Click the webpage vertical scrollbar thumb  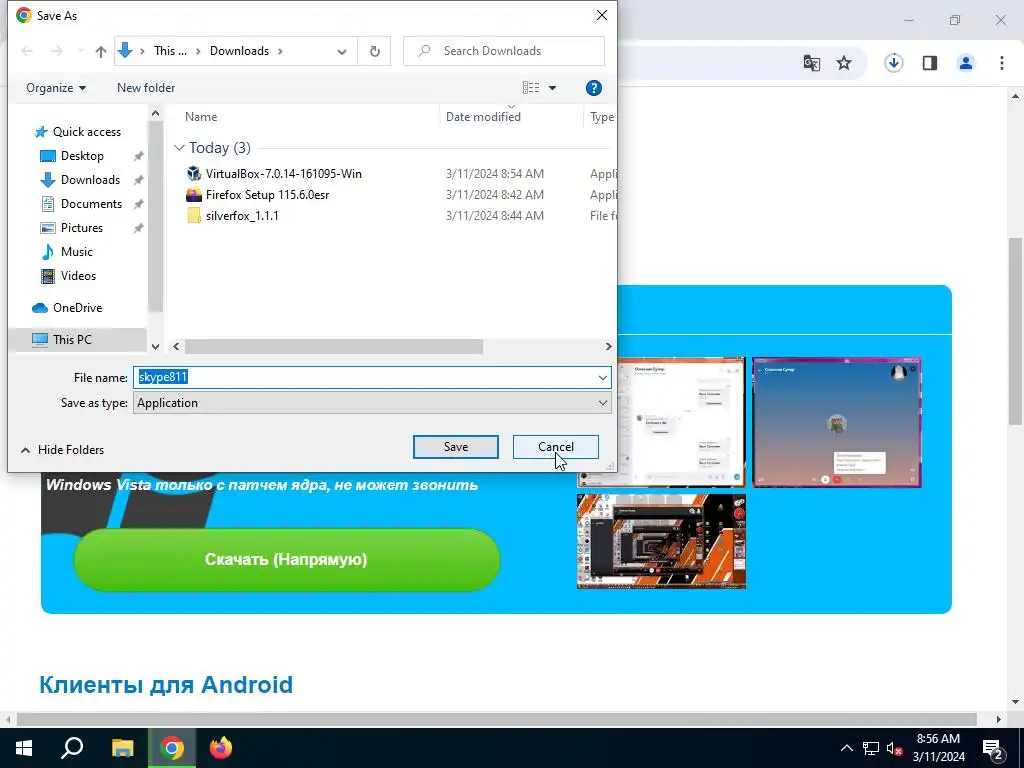1016,331
